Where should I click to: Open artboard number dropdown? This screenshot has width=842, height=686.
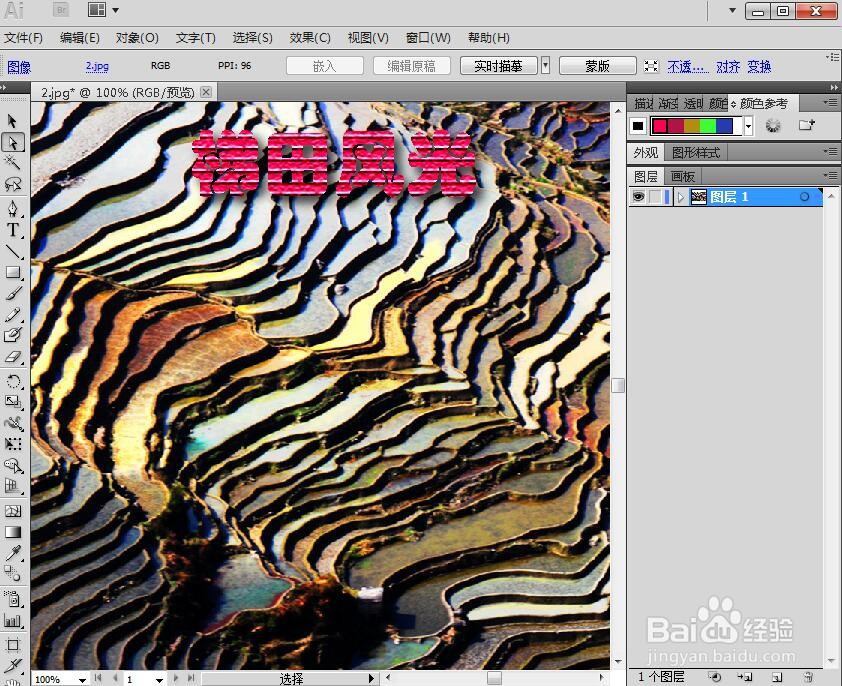159,680
